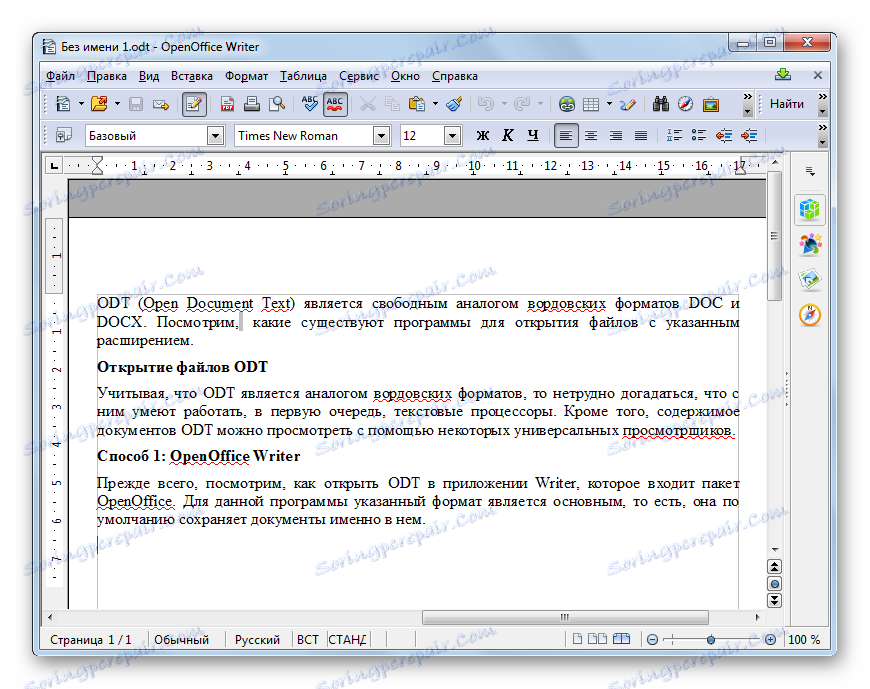Open Table size dropdown arrow
Image resolution: width=870 pixels, height=689 pixels.
(x=609, y=104)
